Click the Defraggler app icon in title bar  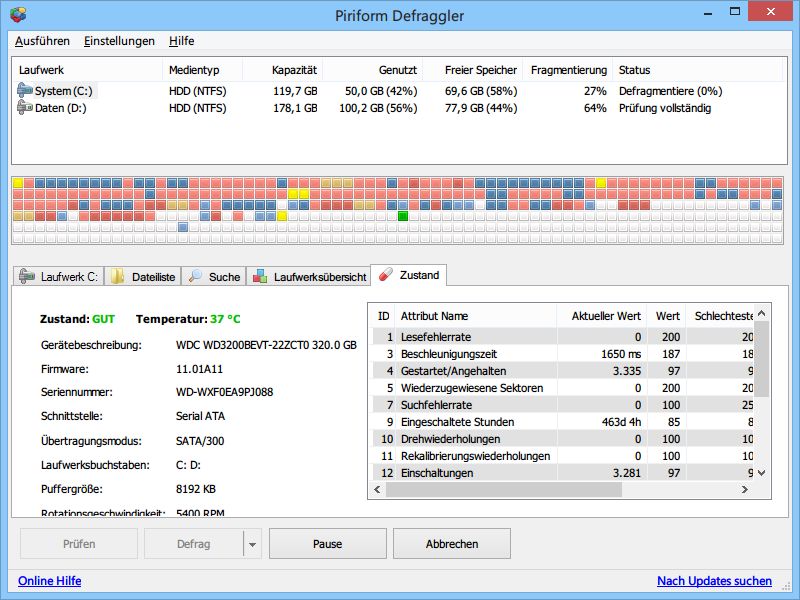(x=18, y=14)
